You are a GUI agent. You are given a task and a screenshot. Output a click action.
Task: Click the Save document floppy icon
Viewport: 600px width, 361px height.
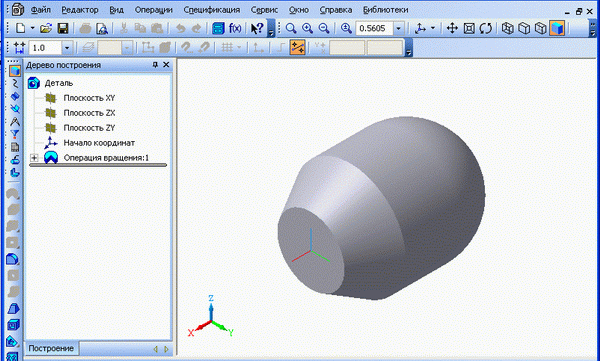point(63,28)
